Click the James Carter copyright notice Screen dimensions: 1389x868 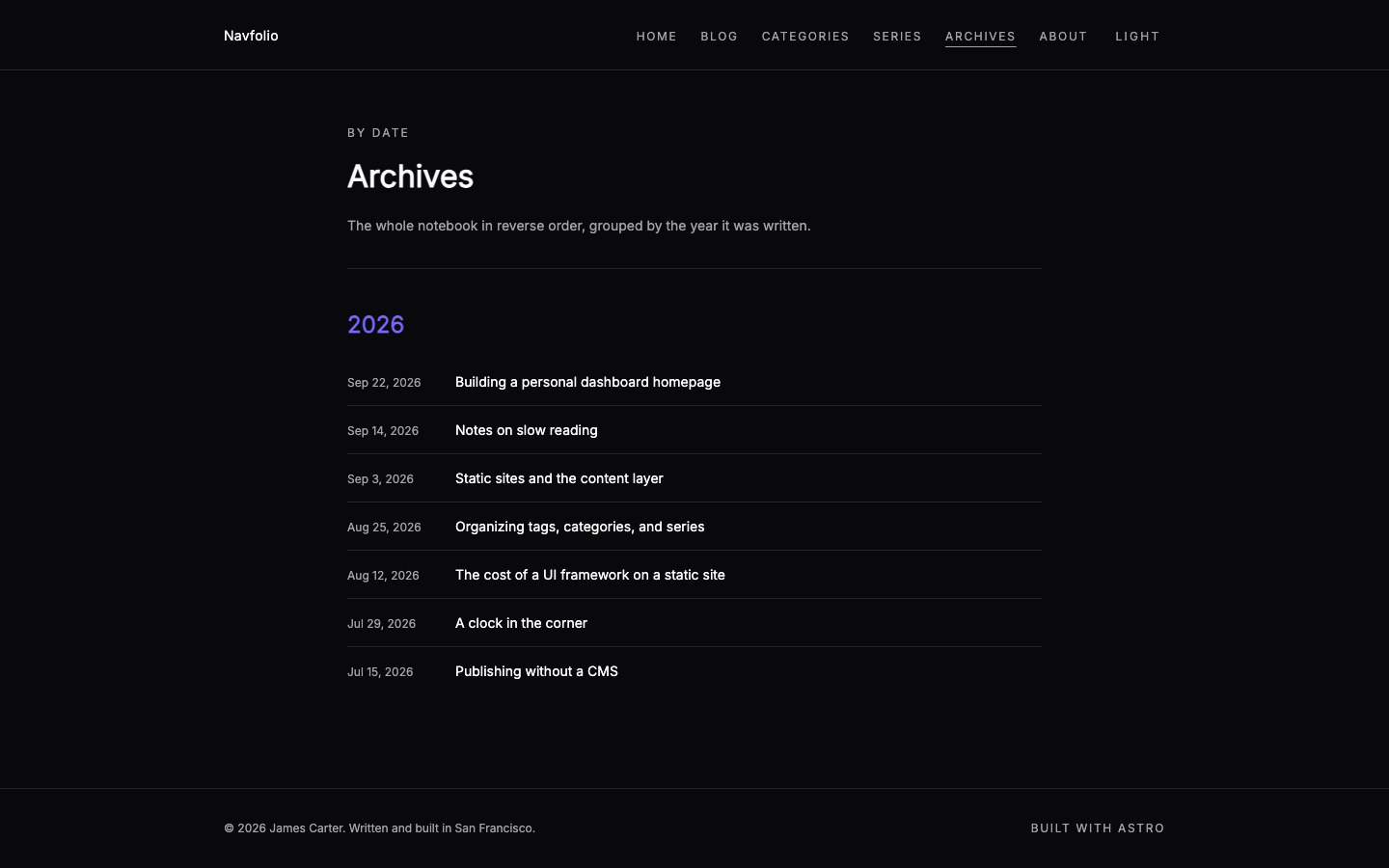tap(379, 828)
